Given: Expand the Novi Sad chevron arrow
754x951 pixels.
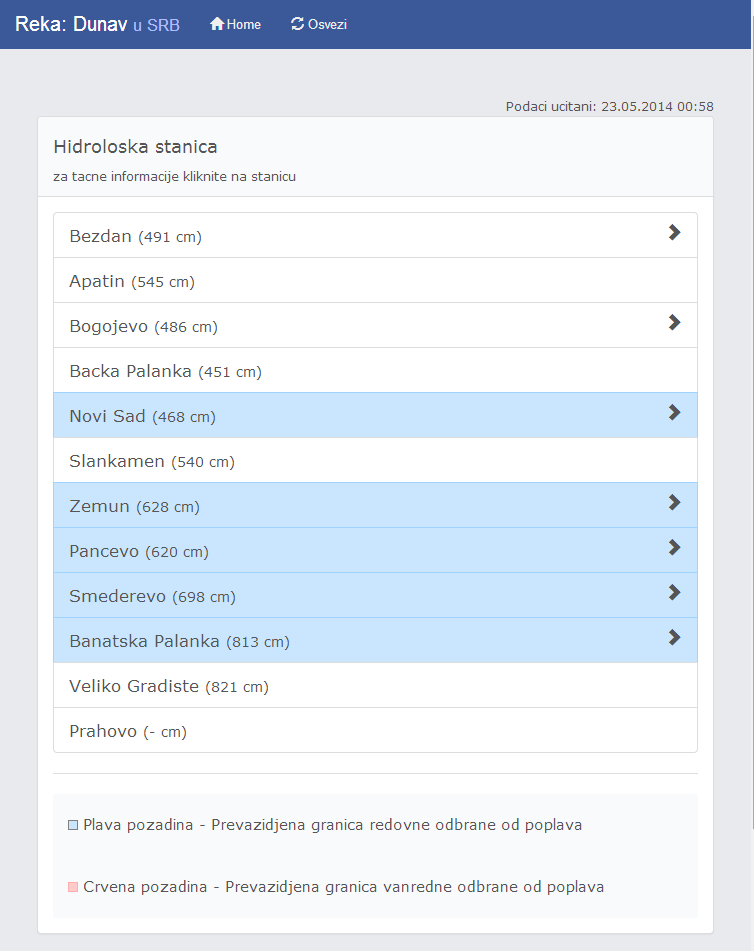Looking at the screenshot, I should [674, 413].
